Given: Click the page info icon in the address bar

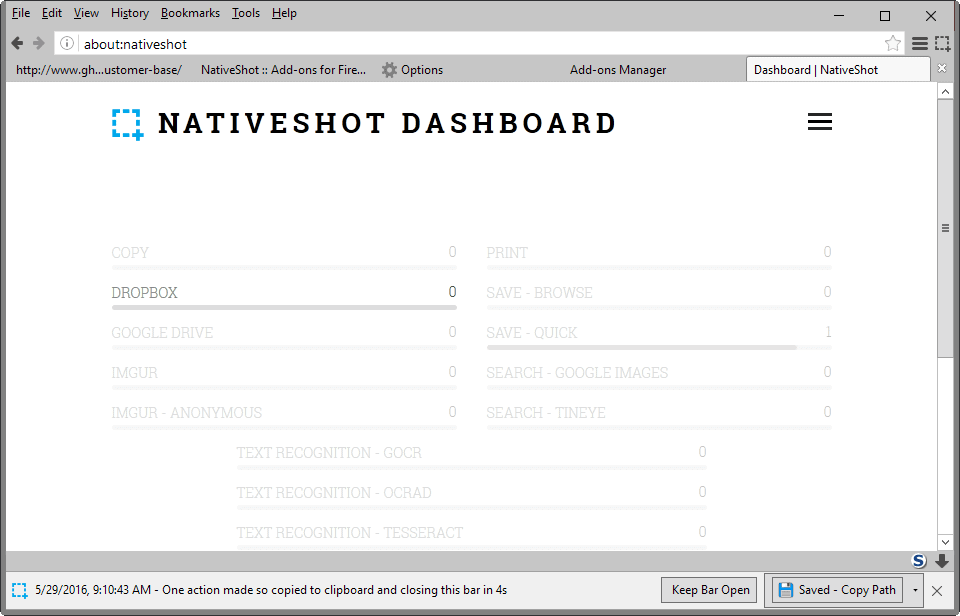Looking at the screenshot, I should (x=66, y=43).
